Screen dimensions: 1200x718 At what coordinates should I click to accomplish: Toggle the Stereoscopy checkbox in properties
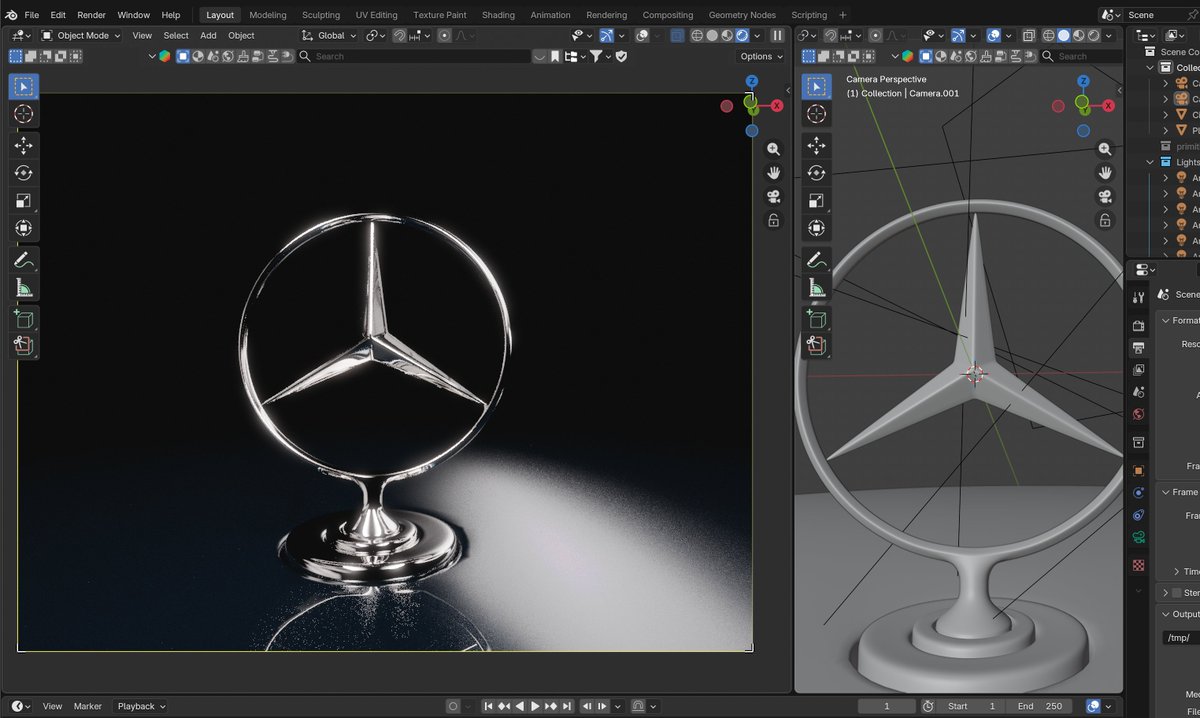pos(1176,593)
